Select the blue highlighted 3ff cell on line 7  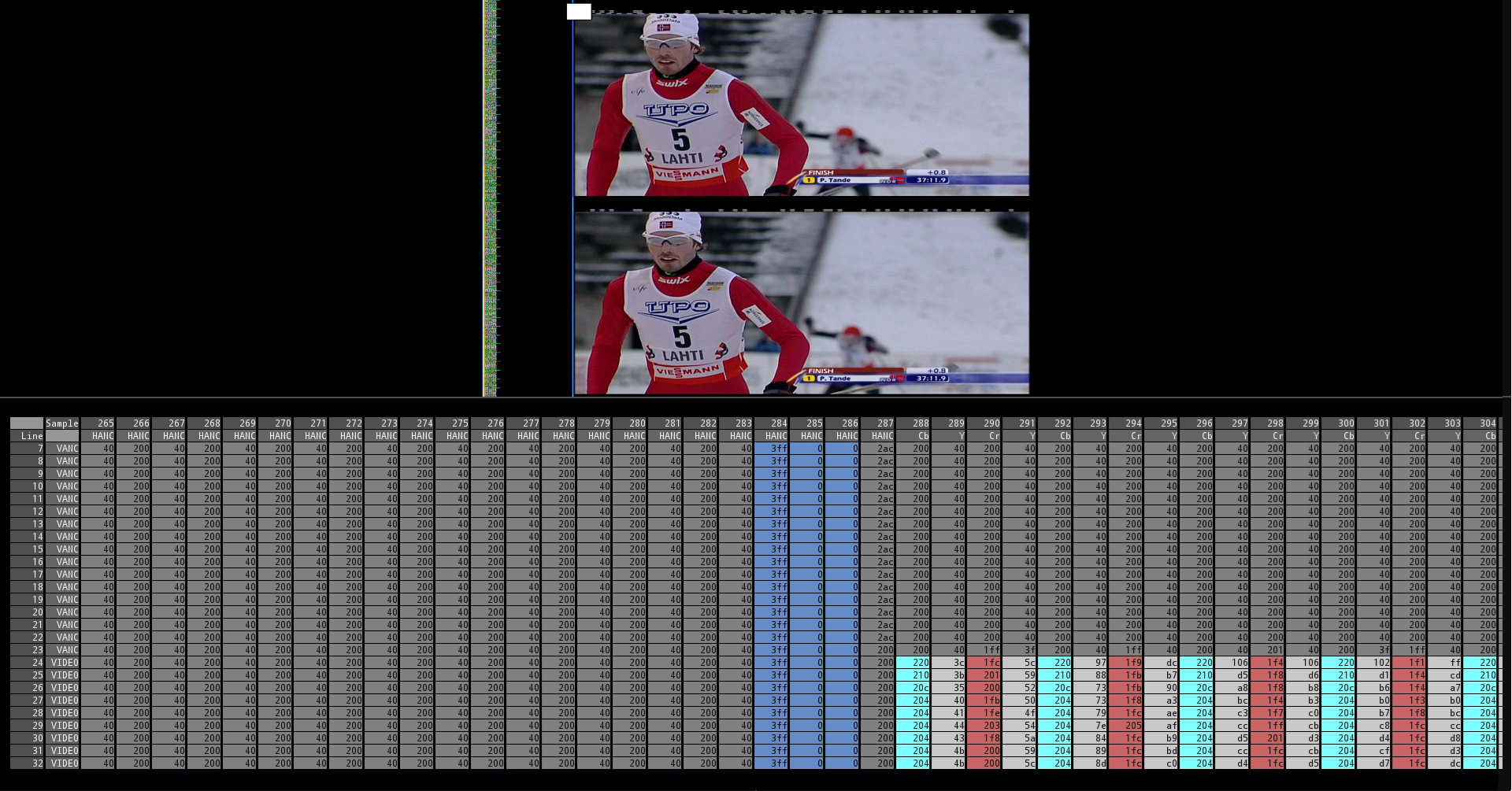[x=776, y=448]
